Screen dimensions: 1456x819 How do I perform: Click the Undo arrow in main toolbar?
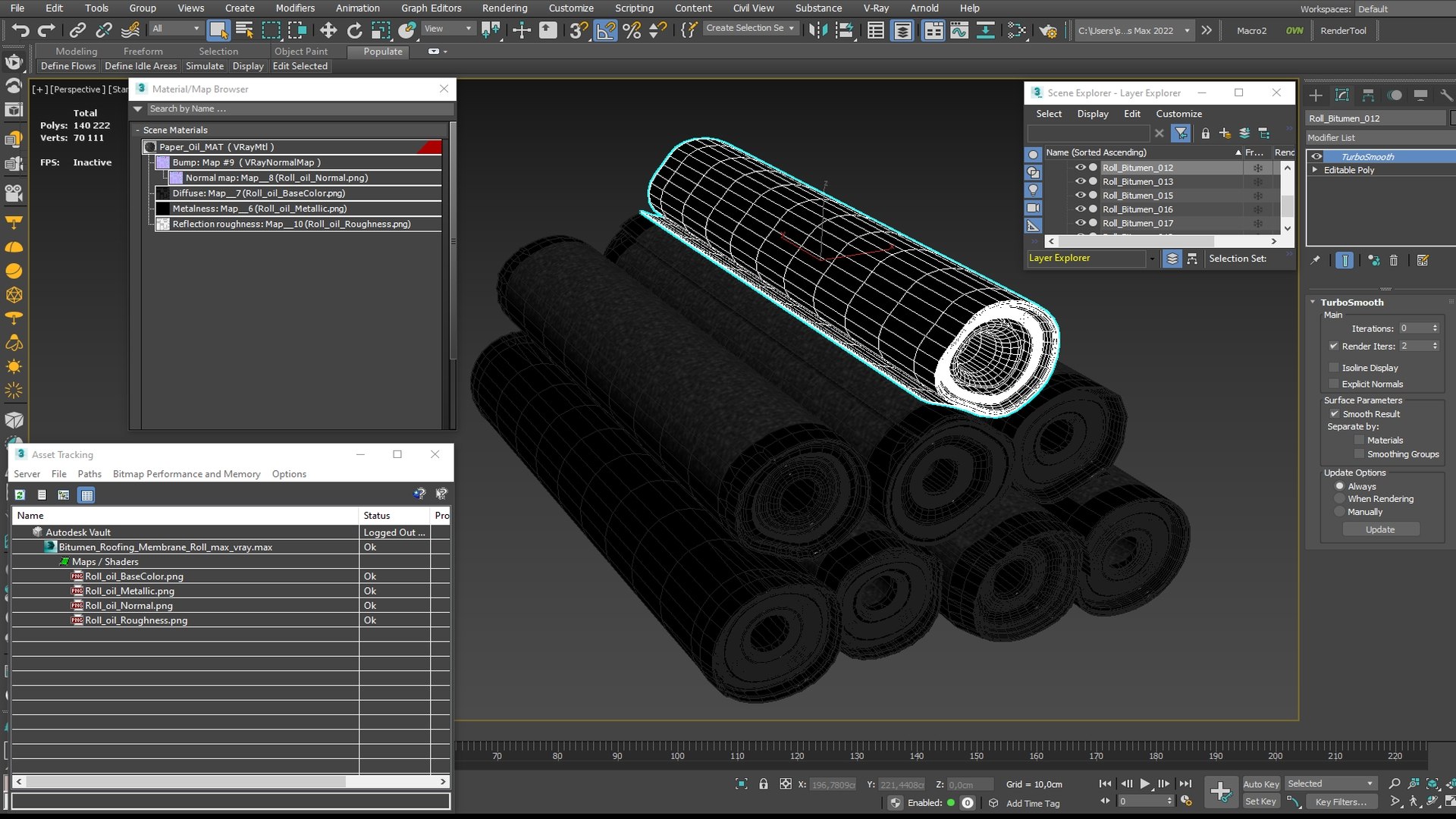[20, 30]
